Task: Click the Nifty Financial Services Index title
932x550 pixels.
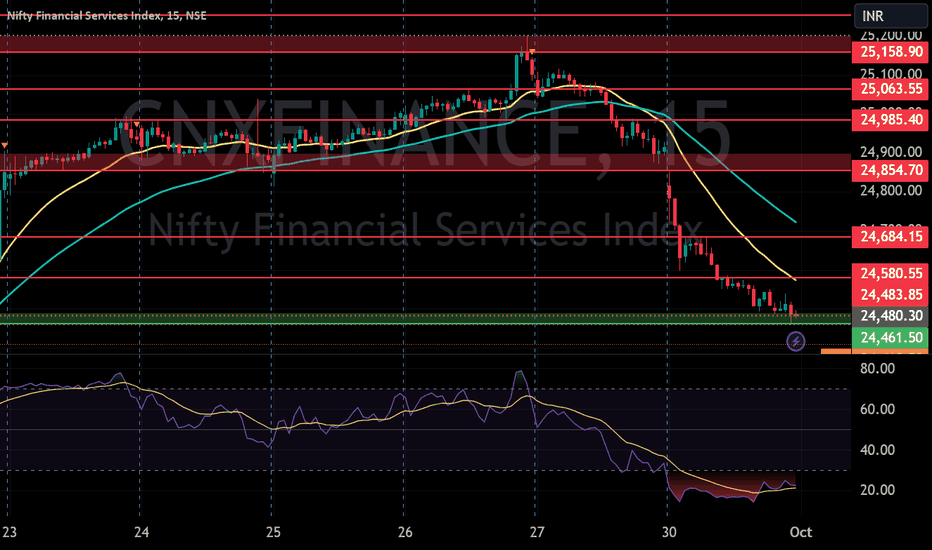Action: tap(106, 15)
